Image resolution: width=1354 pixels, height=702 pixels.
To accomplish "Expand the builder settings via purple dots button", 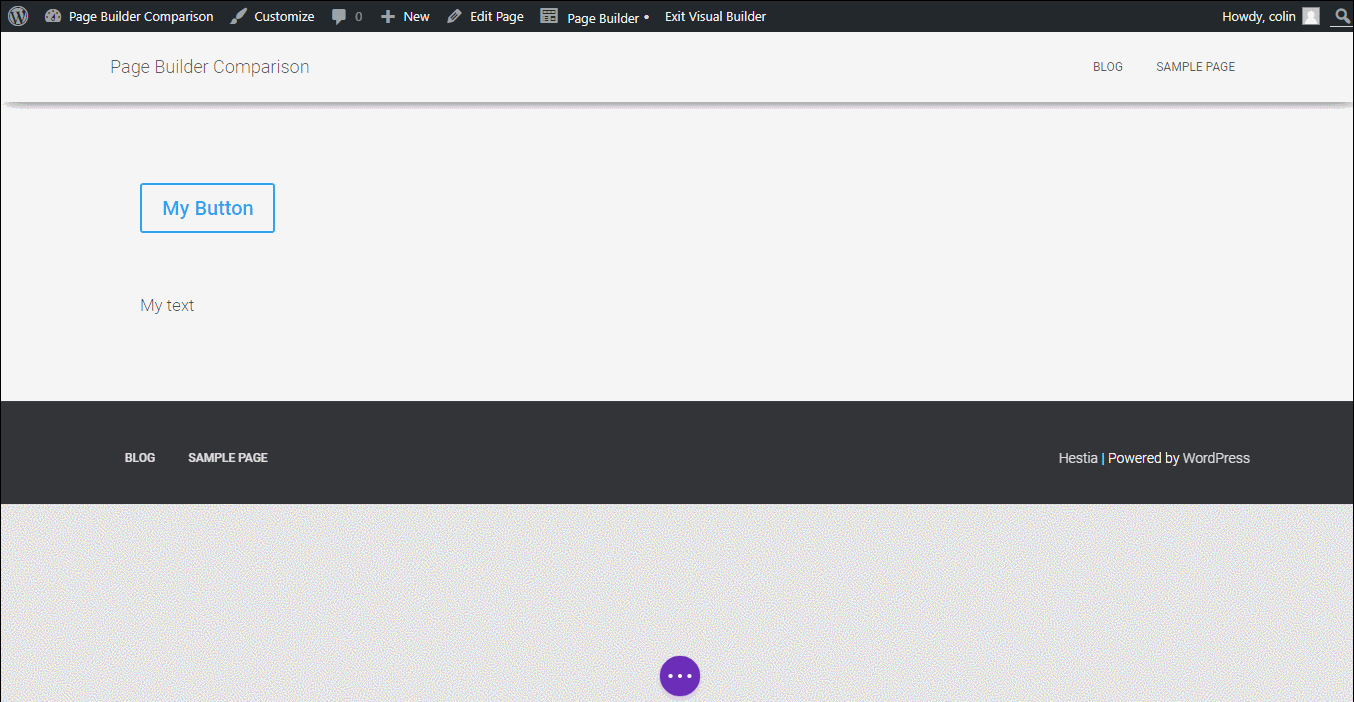I will coord(680,675).
